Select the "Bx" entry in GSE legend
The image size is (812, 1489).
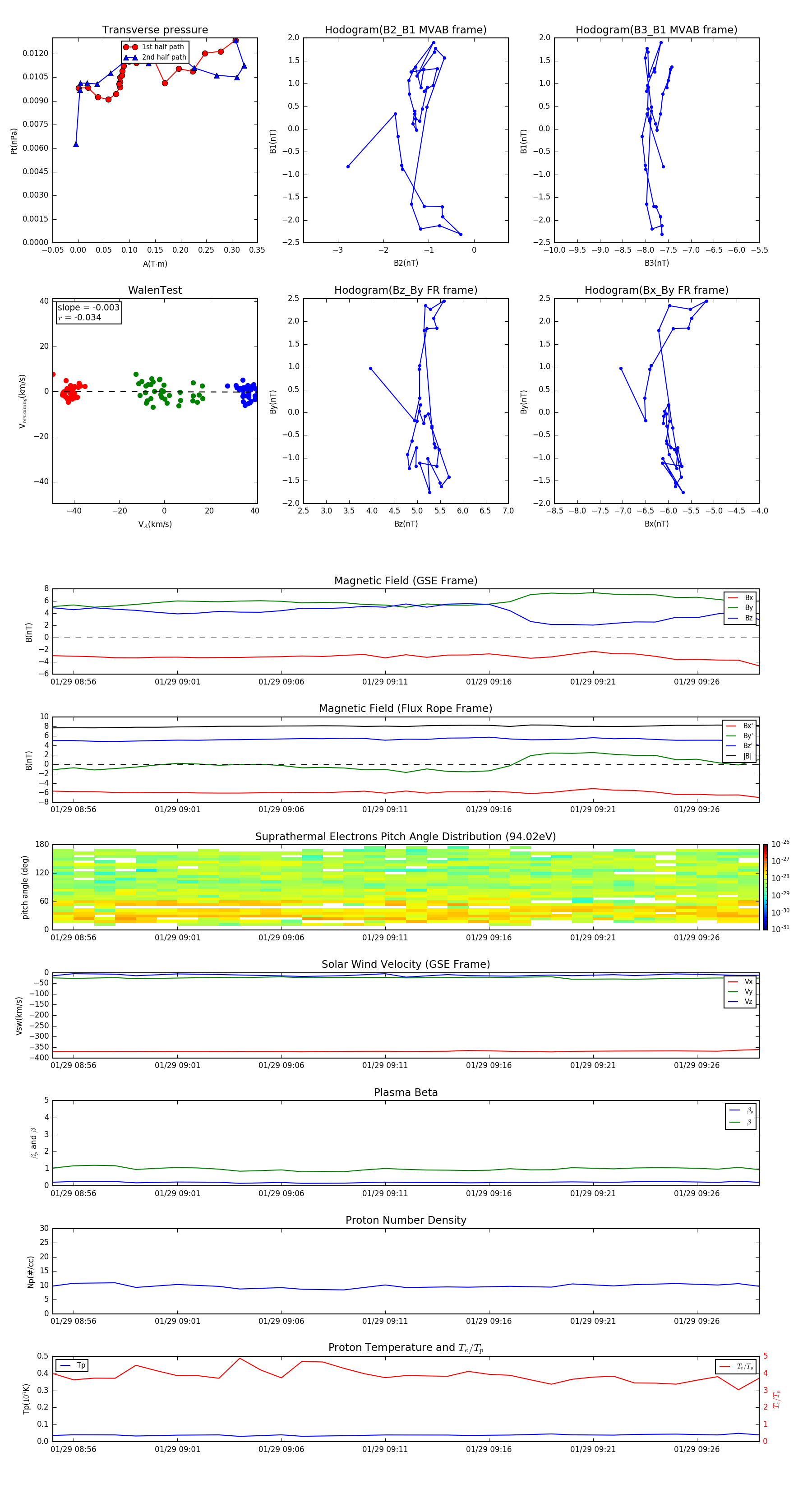point(741,598)
